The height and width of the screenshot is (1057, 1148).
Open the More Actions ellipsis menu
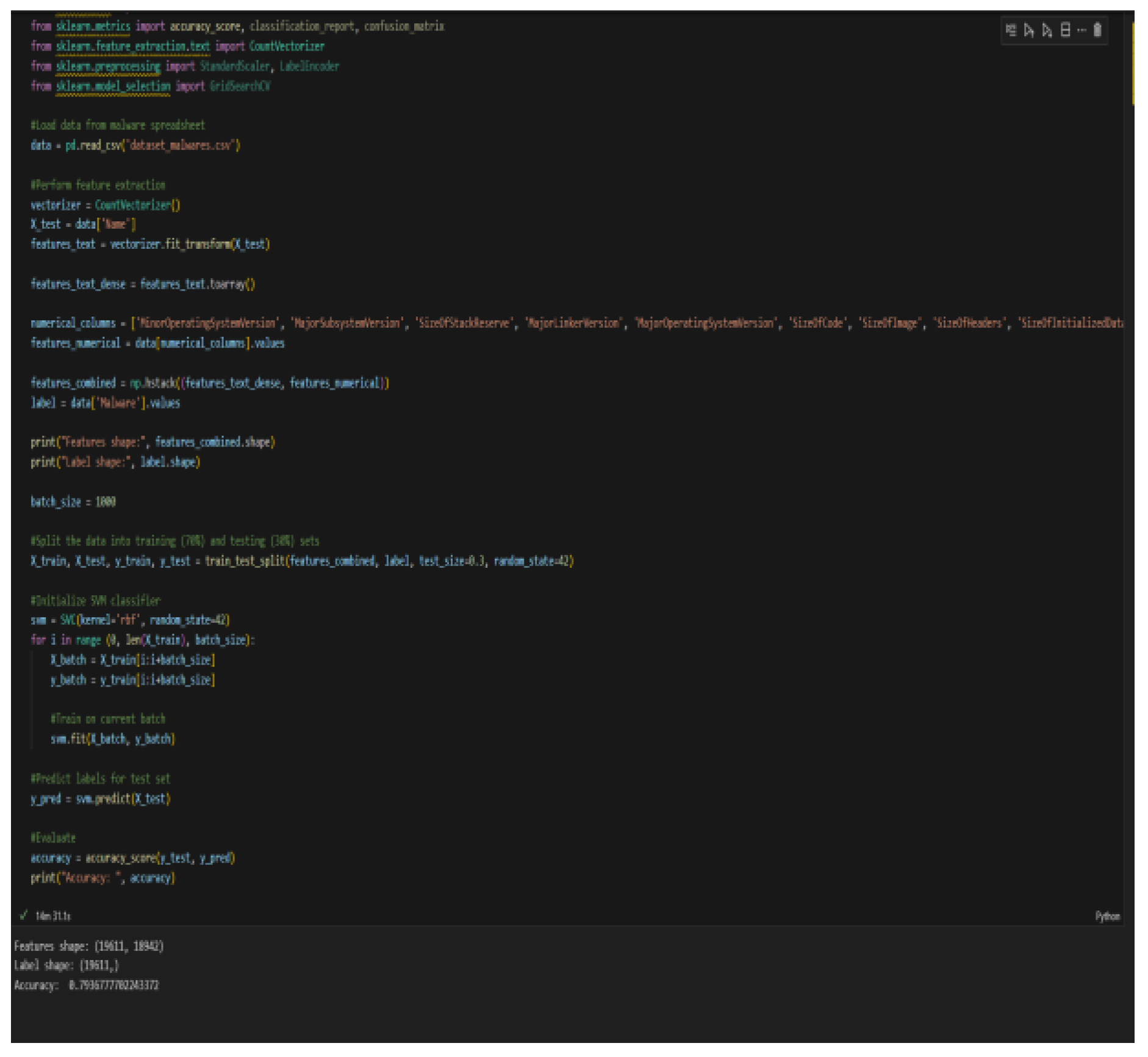click(1082, 30)
